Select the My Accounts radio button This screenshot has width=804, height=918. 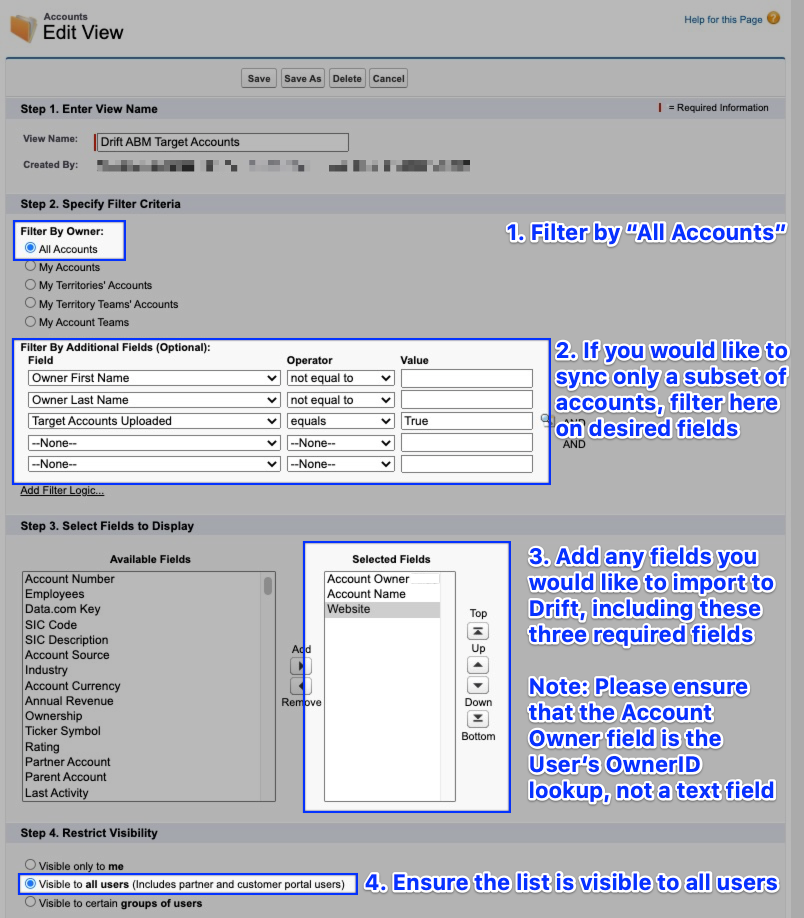click(x=30, y=266)
